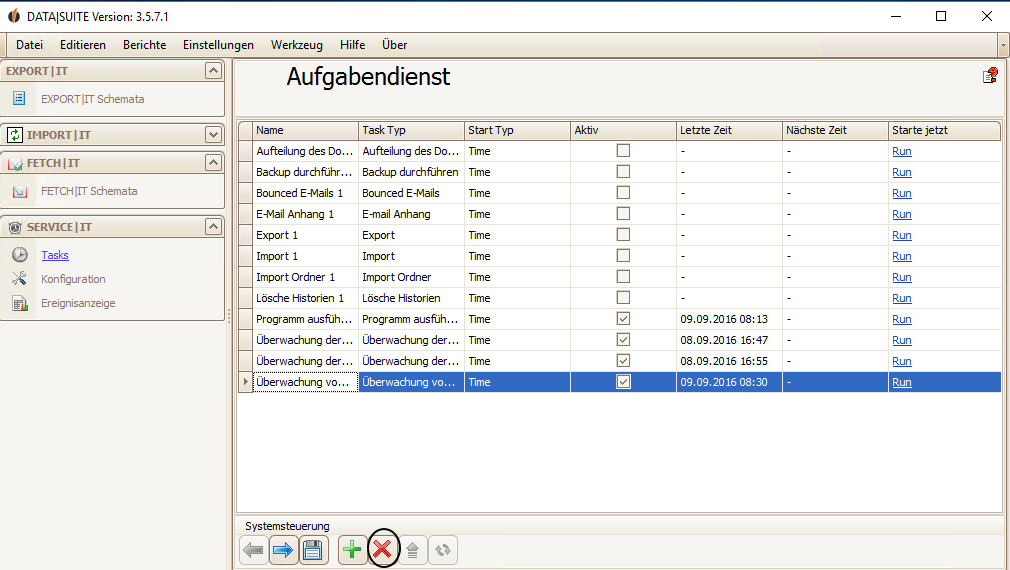
Task: Click the EXPORT|IT Schemata list icon
Action: (x=19, y=98)
